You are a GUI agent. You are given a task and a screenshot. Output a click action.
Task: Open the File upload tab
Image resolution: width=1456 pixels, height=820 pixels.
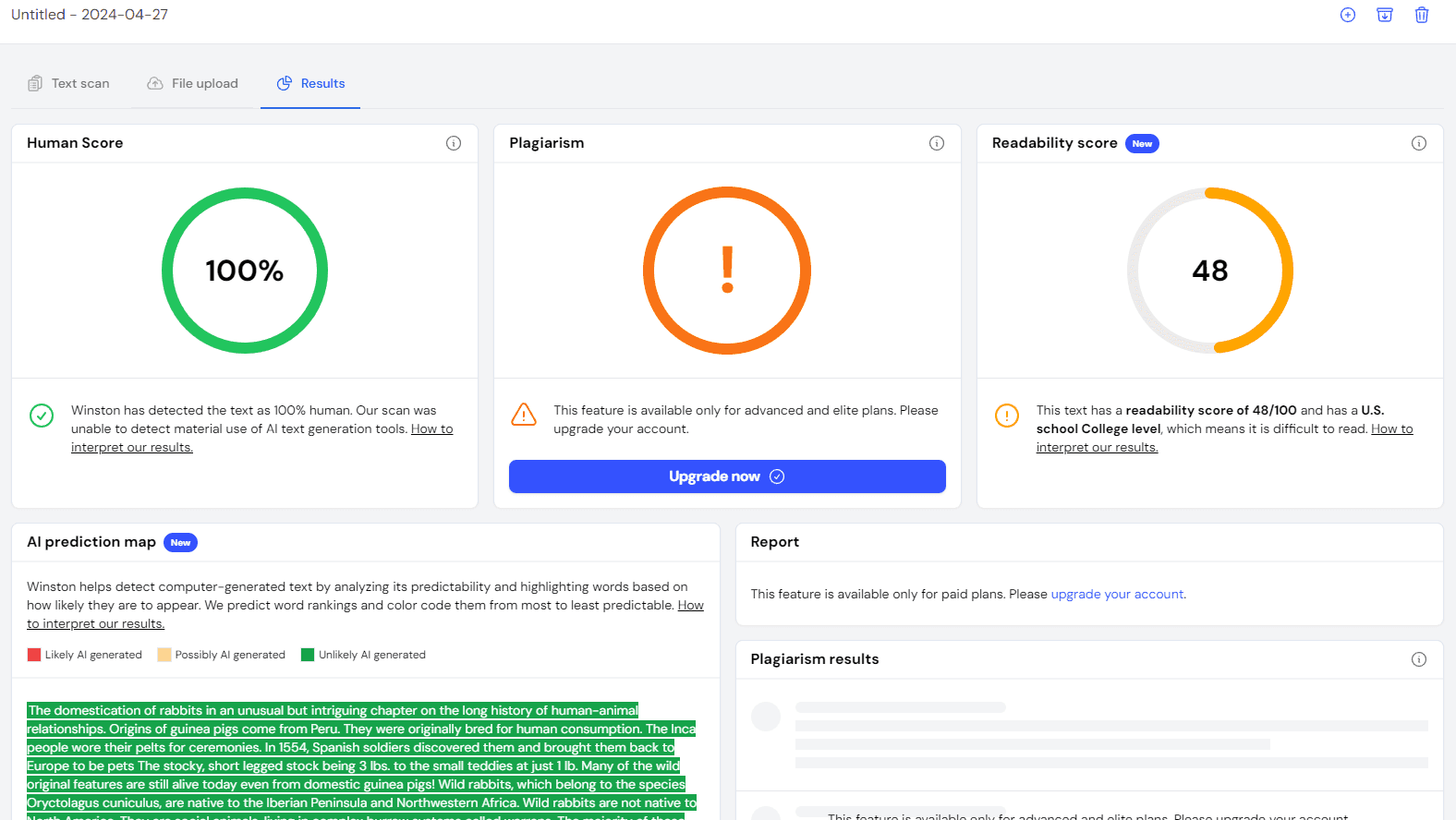click(x=193, y=83)
